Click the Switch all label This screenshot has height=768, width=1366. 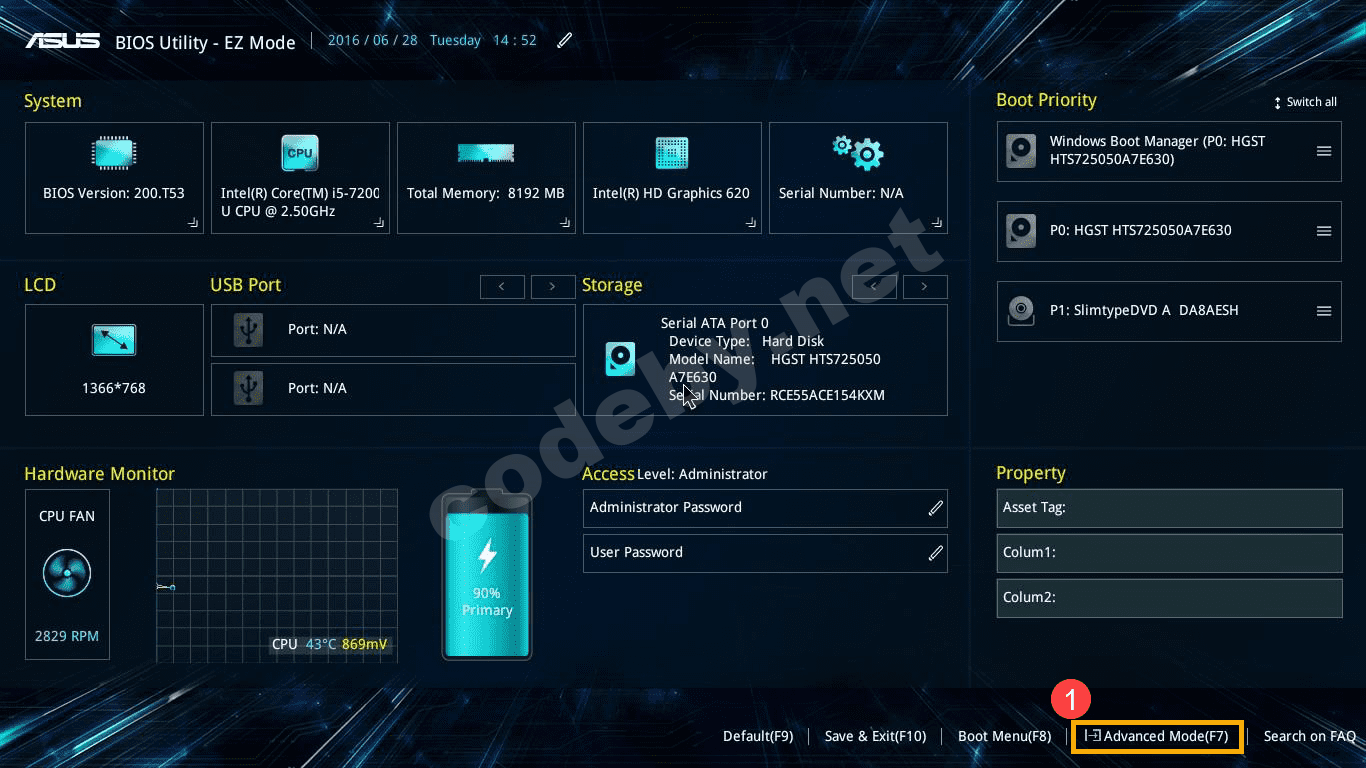tap(1312, 102)
